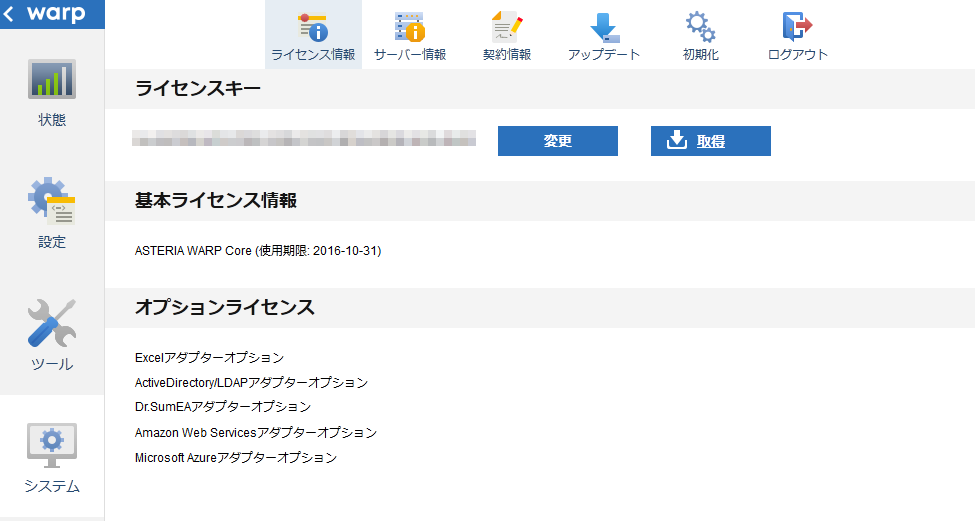Viewport: 975px width, 521px height.
Task: Click the 基本ライセンス情報 heading
Action: [x=216, y=200]
